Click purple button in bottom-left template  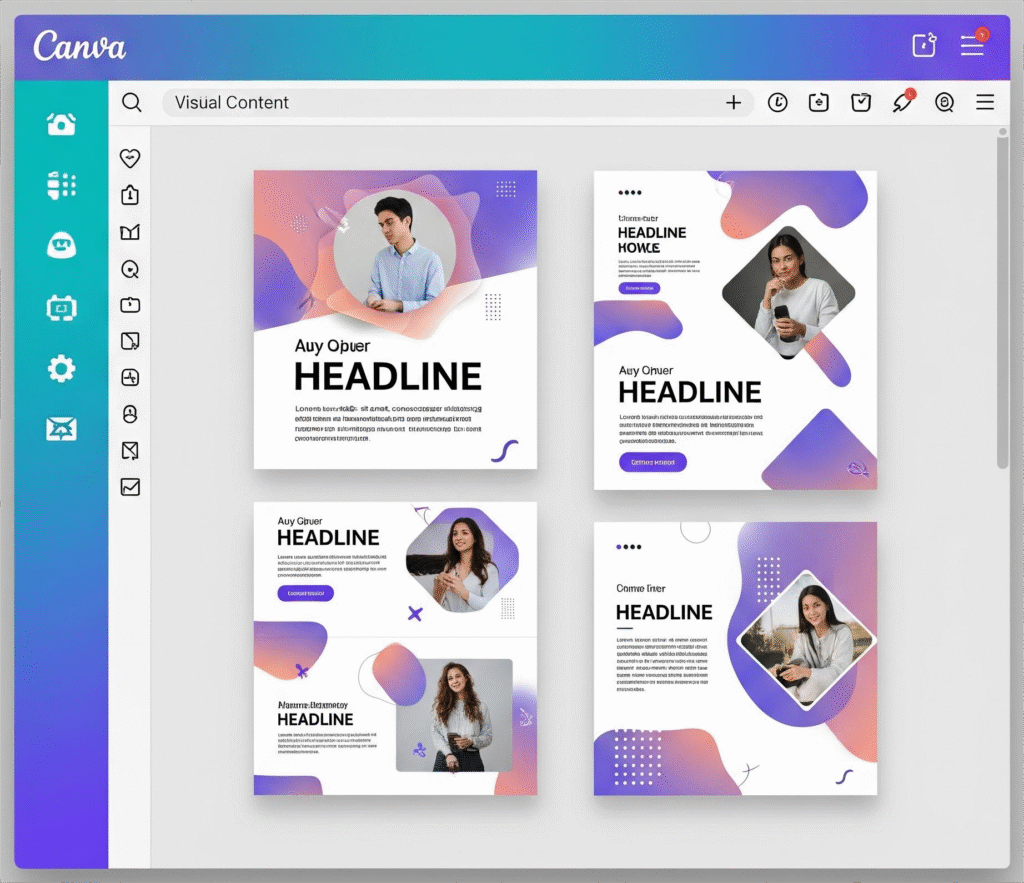click(306, 593)
